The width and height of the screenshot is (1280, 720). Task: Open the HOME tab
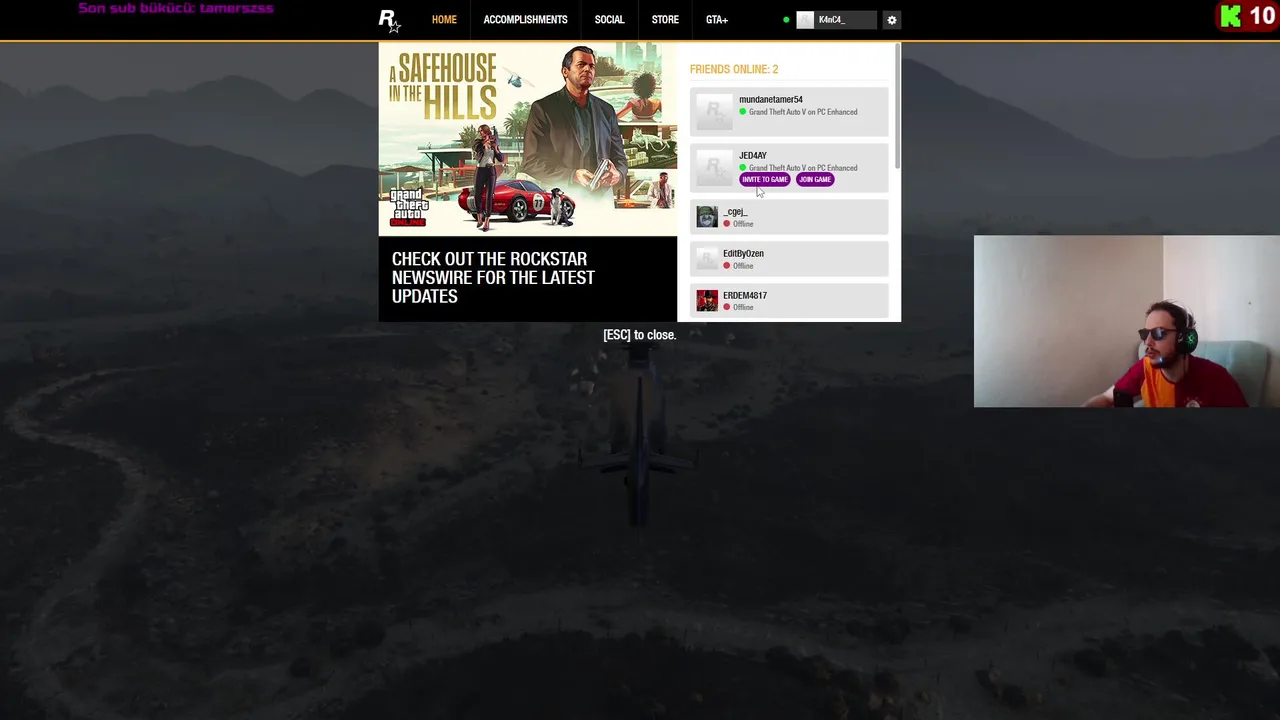[444, 20]
